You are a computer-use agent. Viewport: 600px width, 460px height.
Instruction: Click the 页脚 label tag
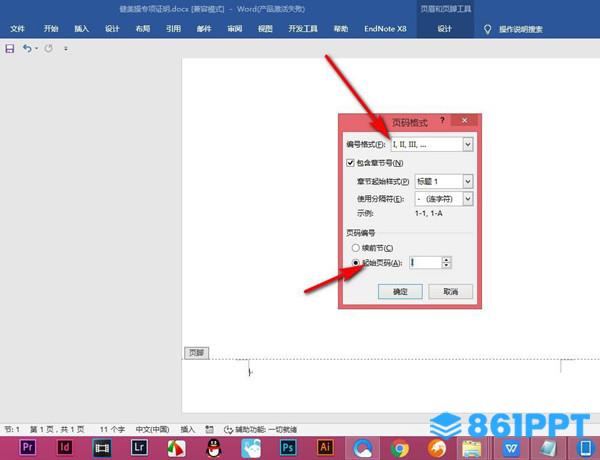click(197, 353)
